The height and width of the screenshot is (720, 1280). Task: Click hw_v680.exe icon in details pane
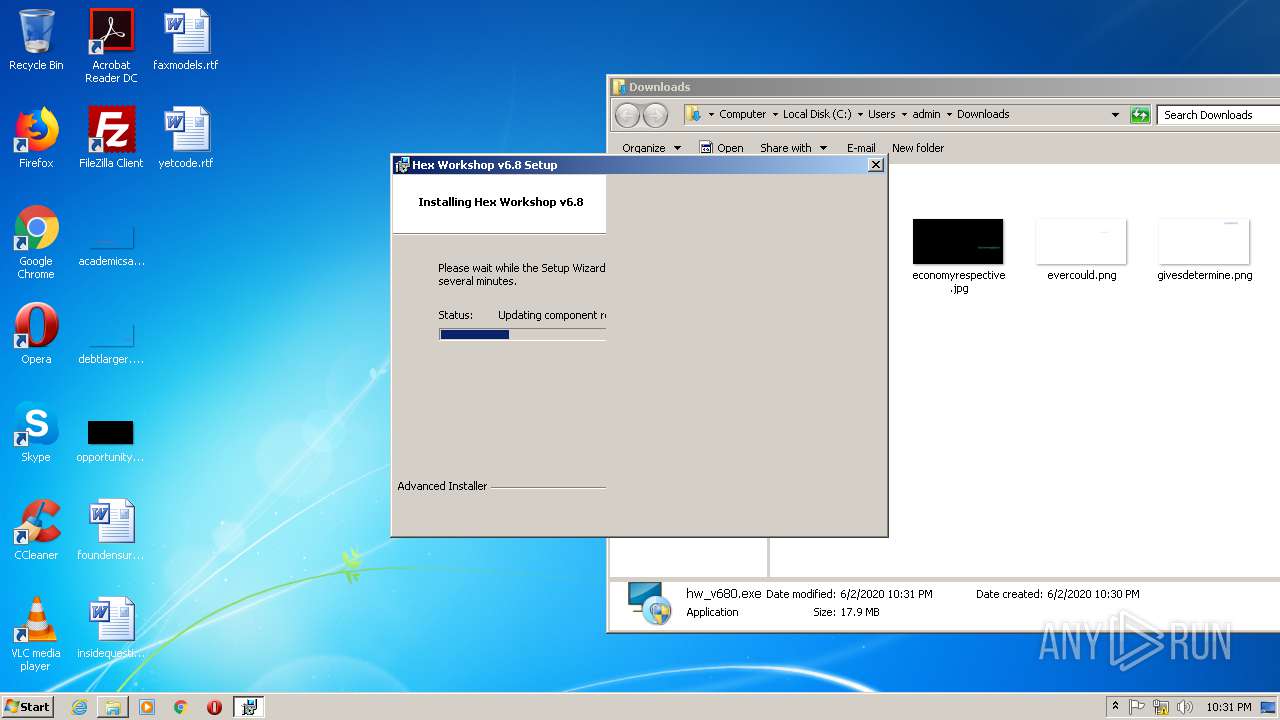point(649,603)
